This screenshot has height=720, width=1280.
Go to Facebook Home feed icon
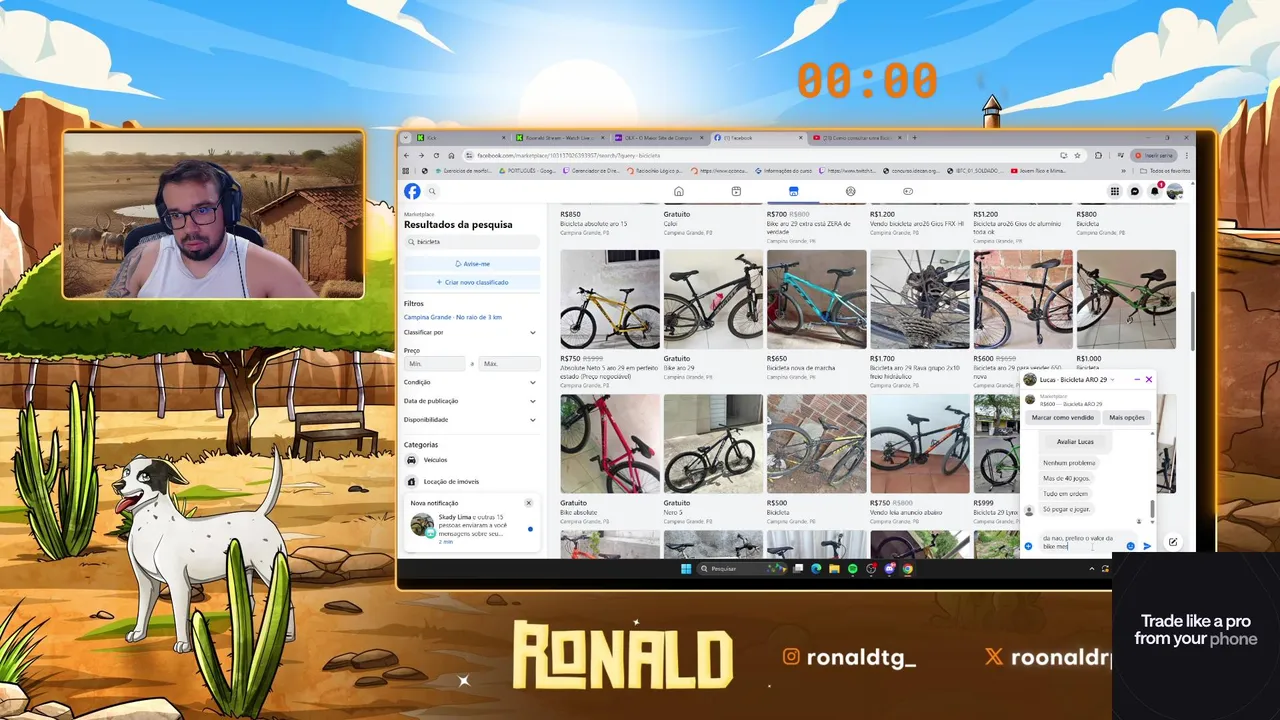point(678,191)
